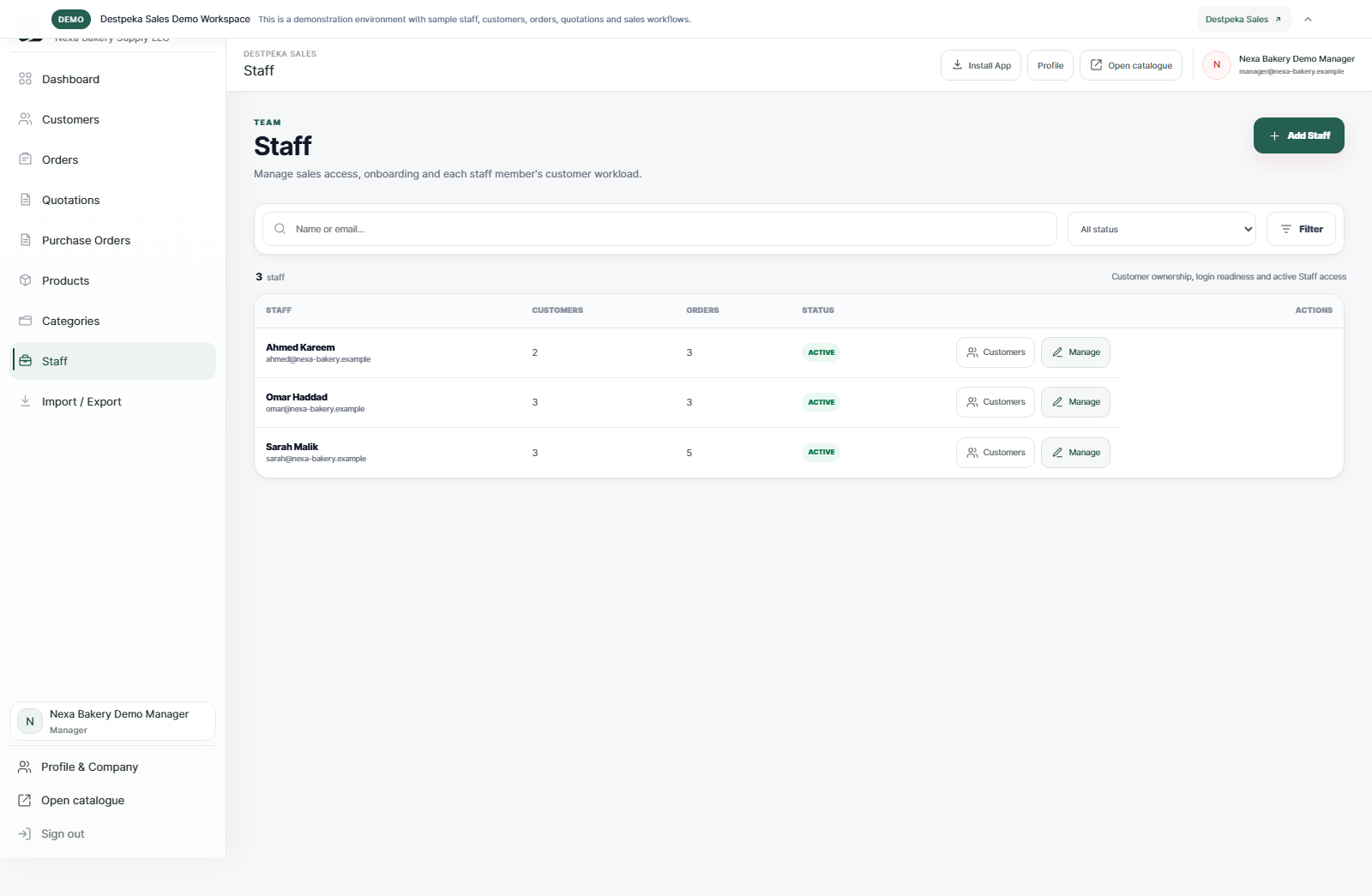This screenshot has height=896, width=1372.
Task: Open the All status dropdown
Action: pyautogui.click(x=1162, y=229)
